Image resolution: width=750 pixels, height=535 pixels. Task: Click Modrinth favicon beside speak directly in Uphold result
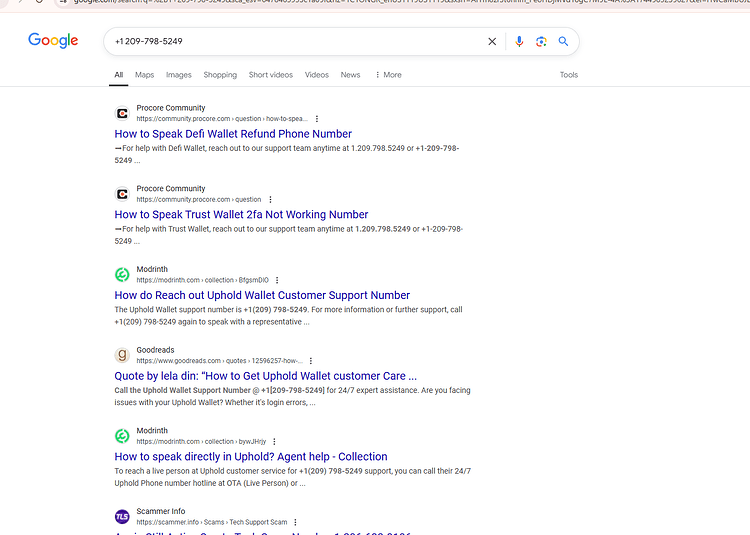122,436
